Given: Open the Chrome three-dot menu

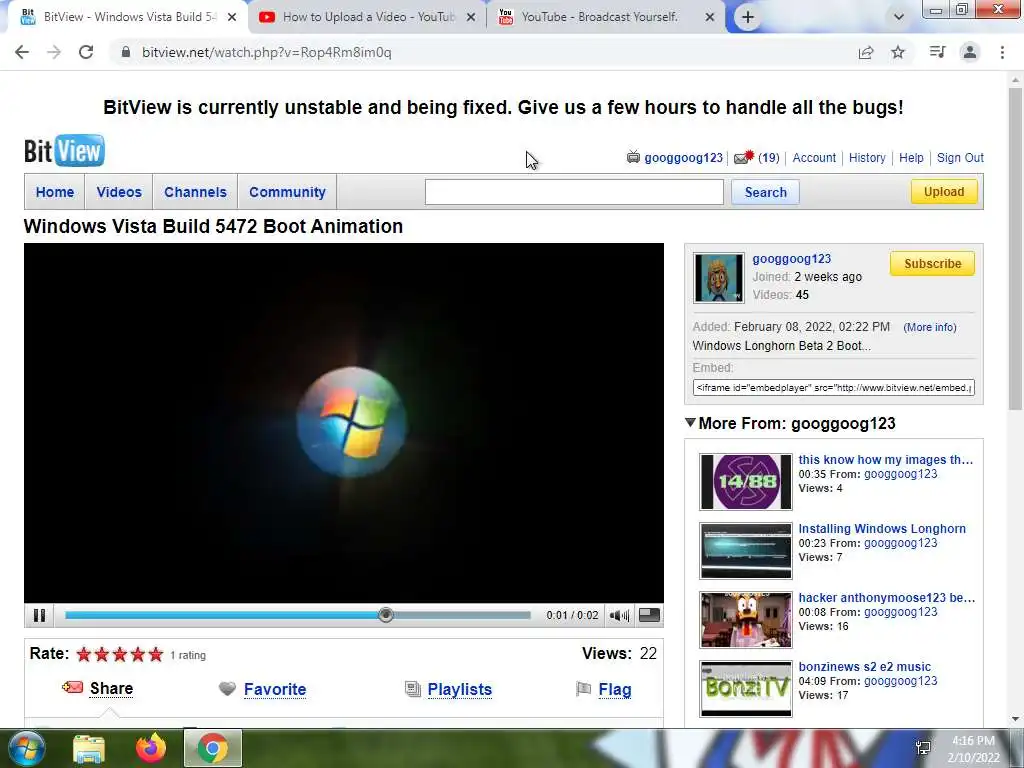Looking at the screenshot, I should 1002,52.
